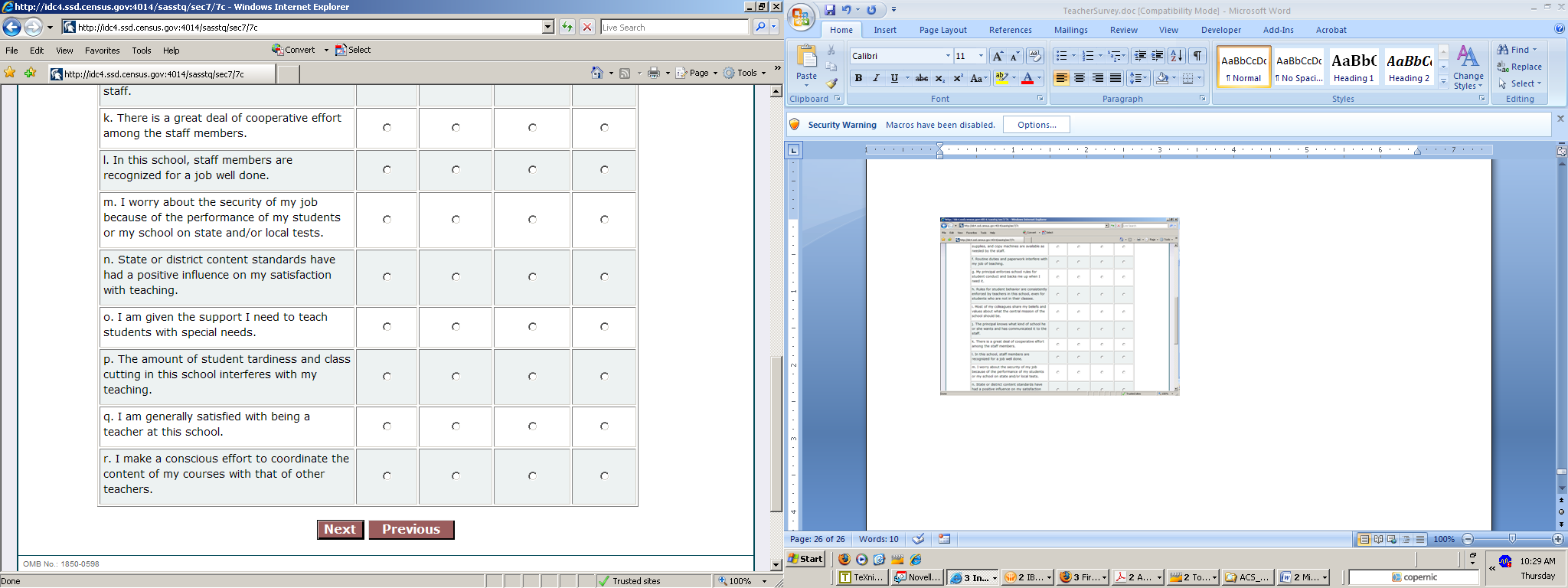Click the Next button on the survey
1568x588 pixels.
click(340, 530)
